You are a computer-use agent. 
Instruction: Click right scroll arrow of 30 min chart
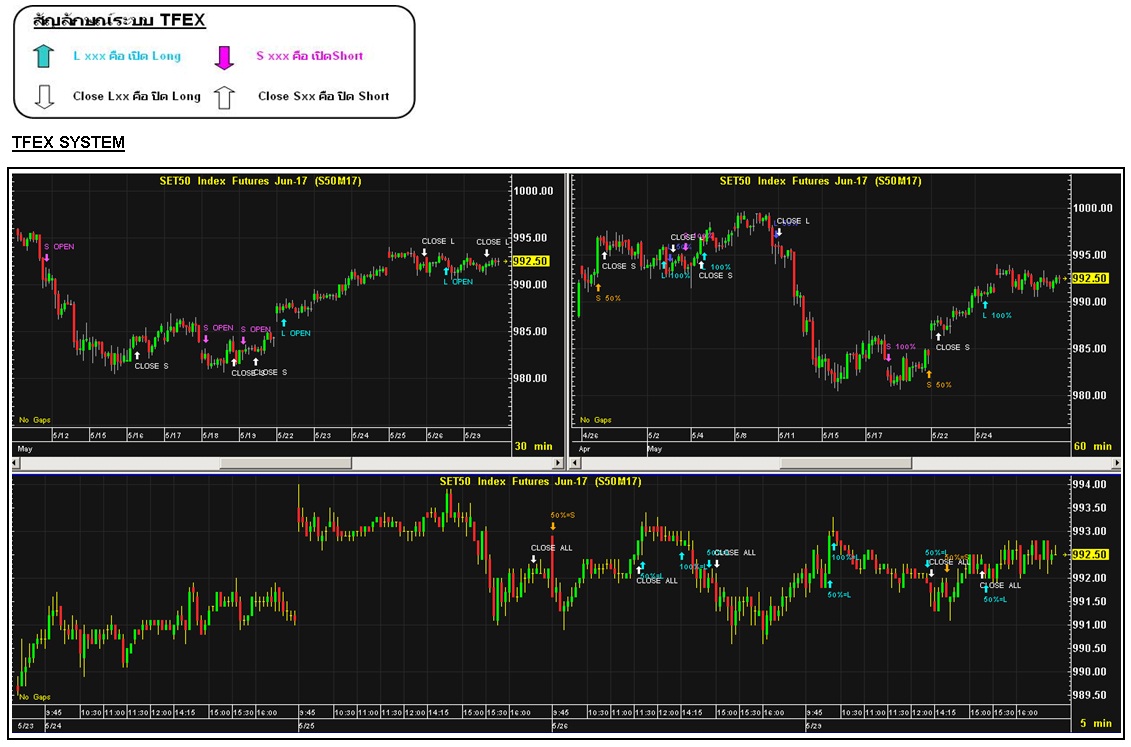click(557, 463)
